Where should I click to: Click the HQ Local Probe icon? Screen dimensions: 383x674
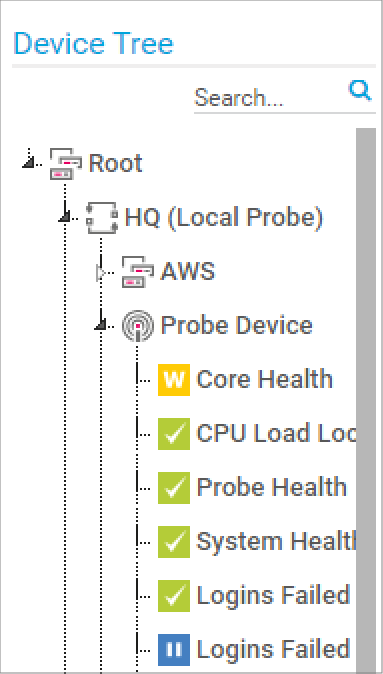coord(101,218)
